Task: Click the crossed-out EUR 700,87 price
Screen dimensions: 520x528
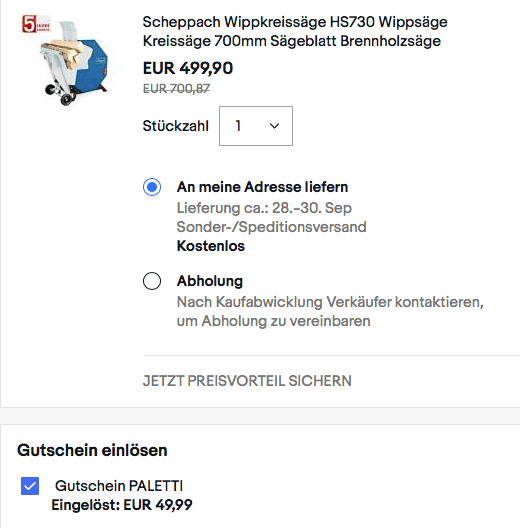Action: pos(176,89)
